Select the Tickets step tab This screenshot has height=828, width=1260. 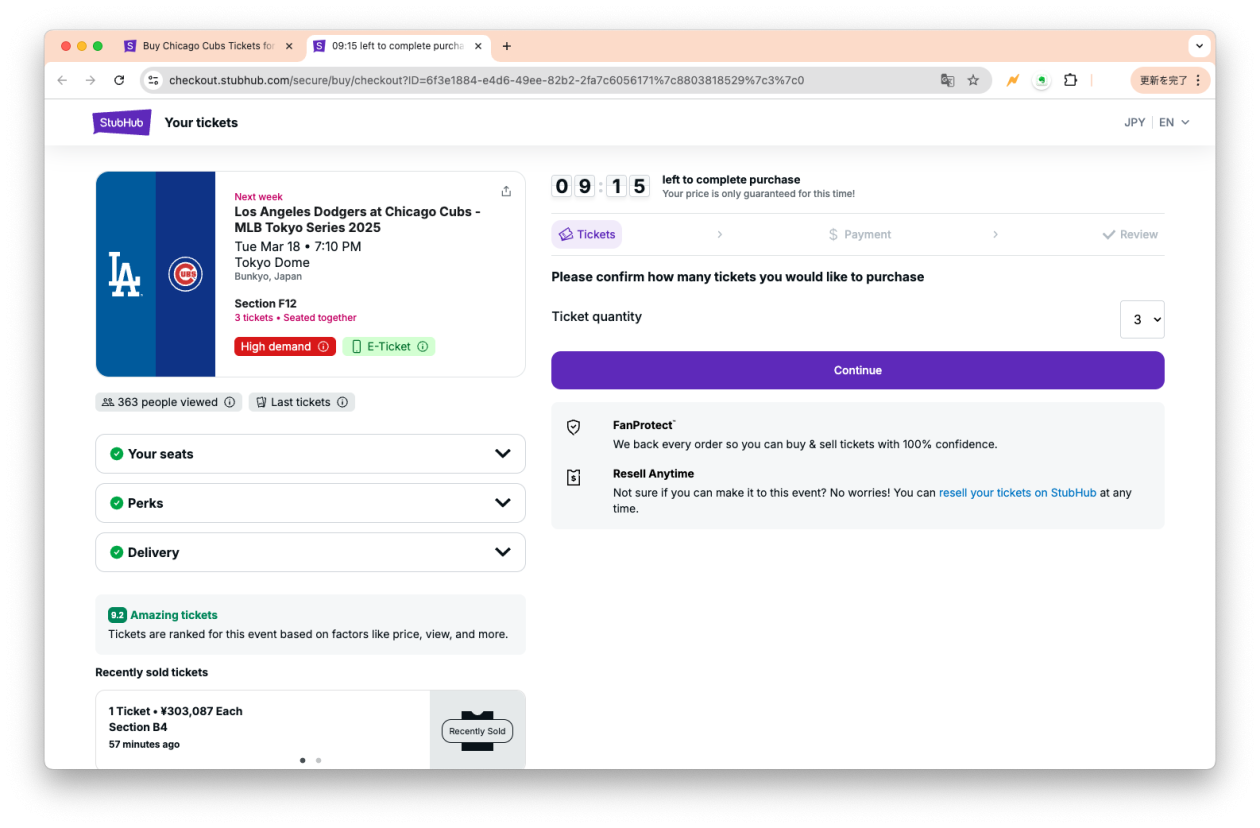coord(587,235)
